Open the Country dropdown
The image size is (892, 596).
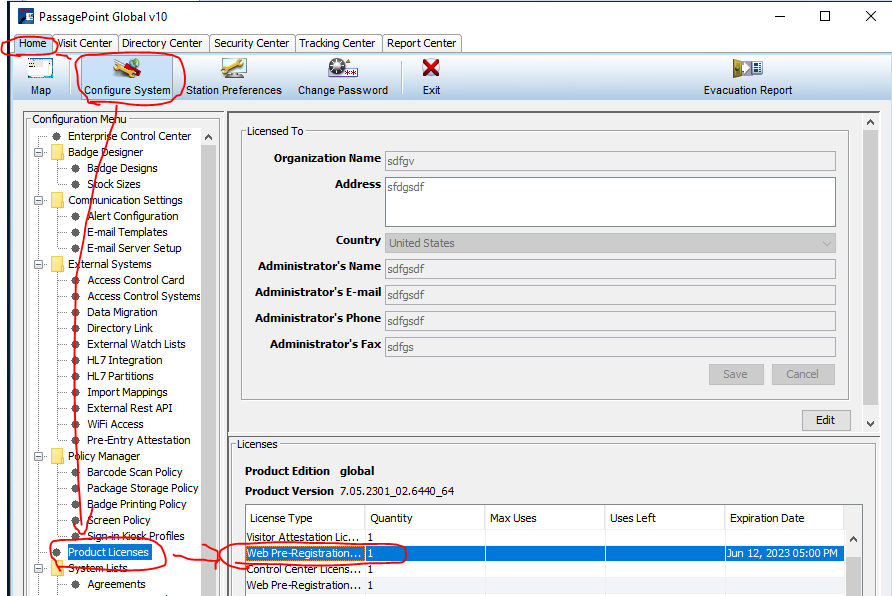click(x=610, y=243)
